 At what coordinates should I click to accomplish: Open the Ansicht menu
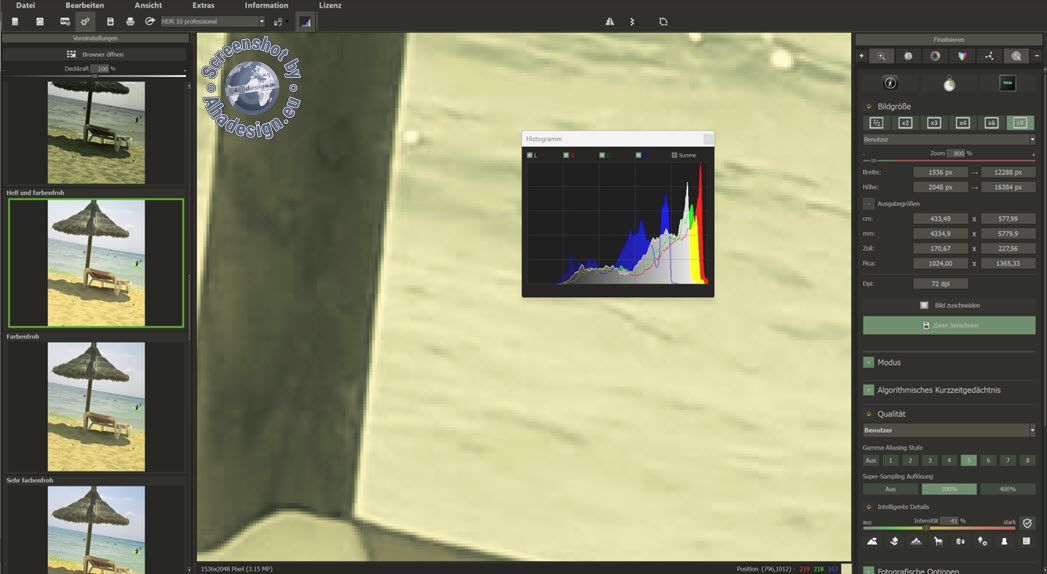(x=148, y=5)
